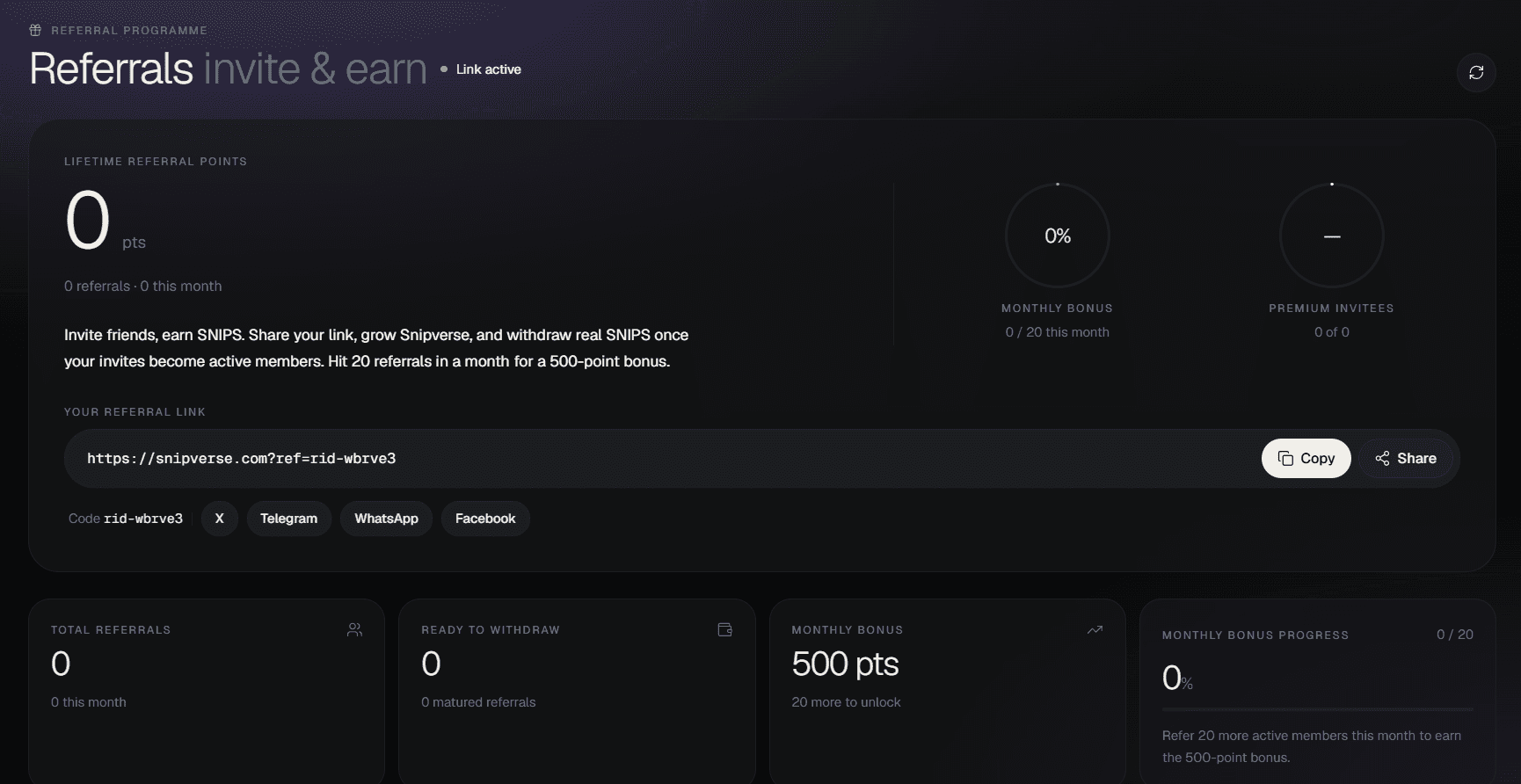Click the Ready to Withdraw card heading

click(491, 630)
